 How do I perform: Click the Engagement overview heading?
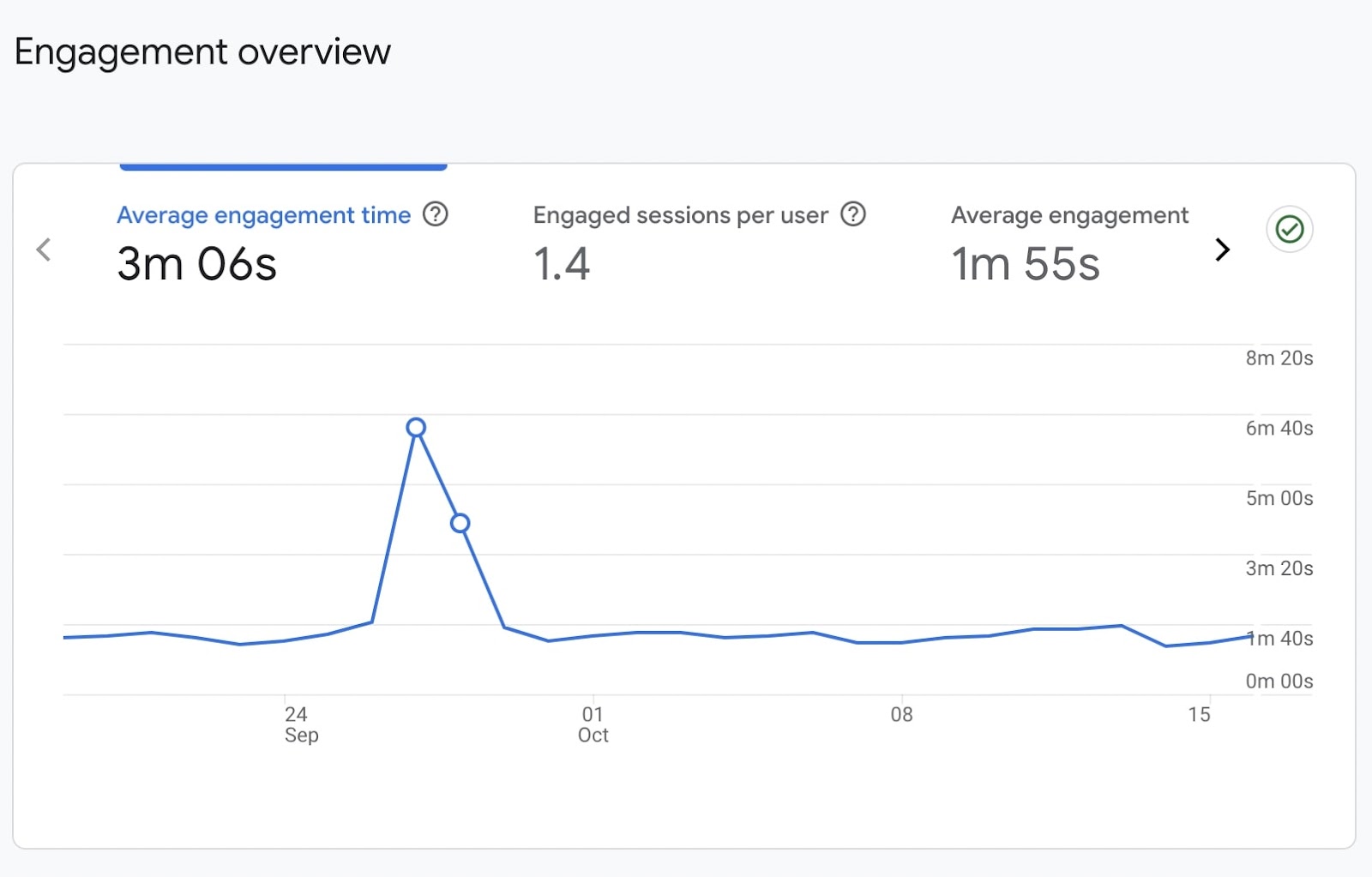(x=203, y=51)
